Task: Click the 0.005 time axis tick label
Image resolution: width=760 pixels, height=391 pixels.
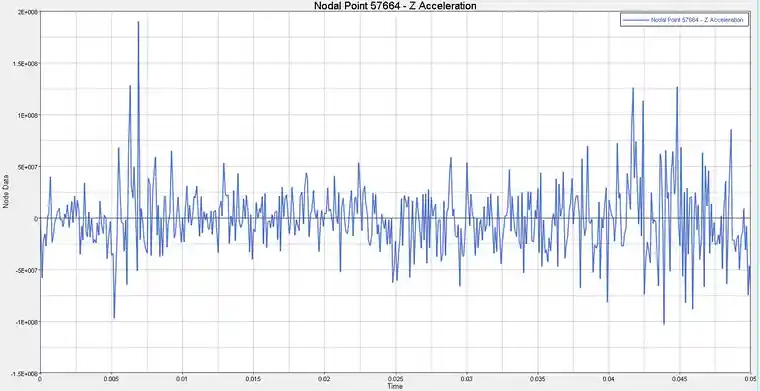Action: (111, 378)
